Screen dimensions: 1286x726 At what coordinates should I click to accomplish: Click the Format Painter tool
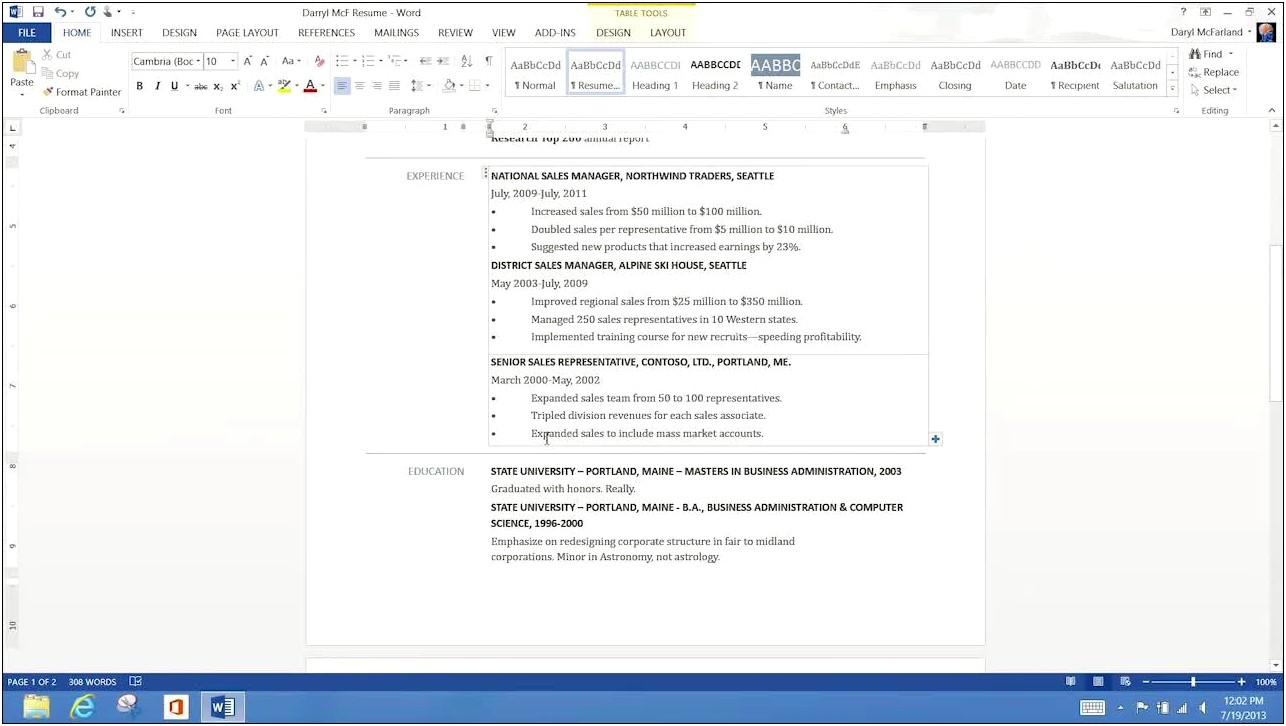82,92
